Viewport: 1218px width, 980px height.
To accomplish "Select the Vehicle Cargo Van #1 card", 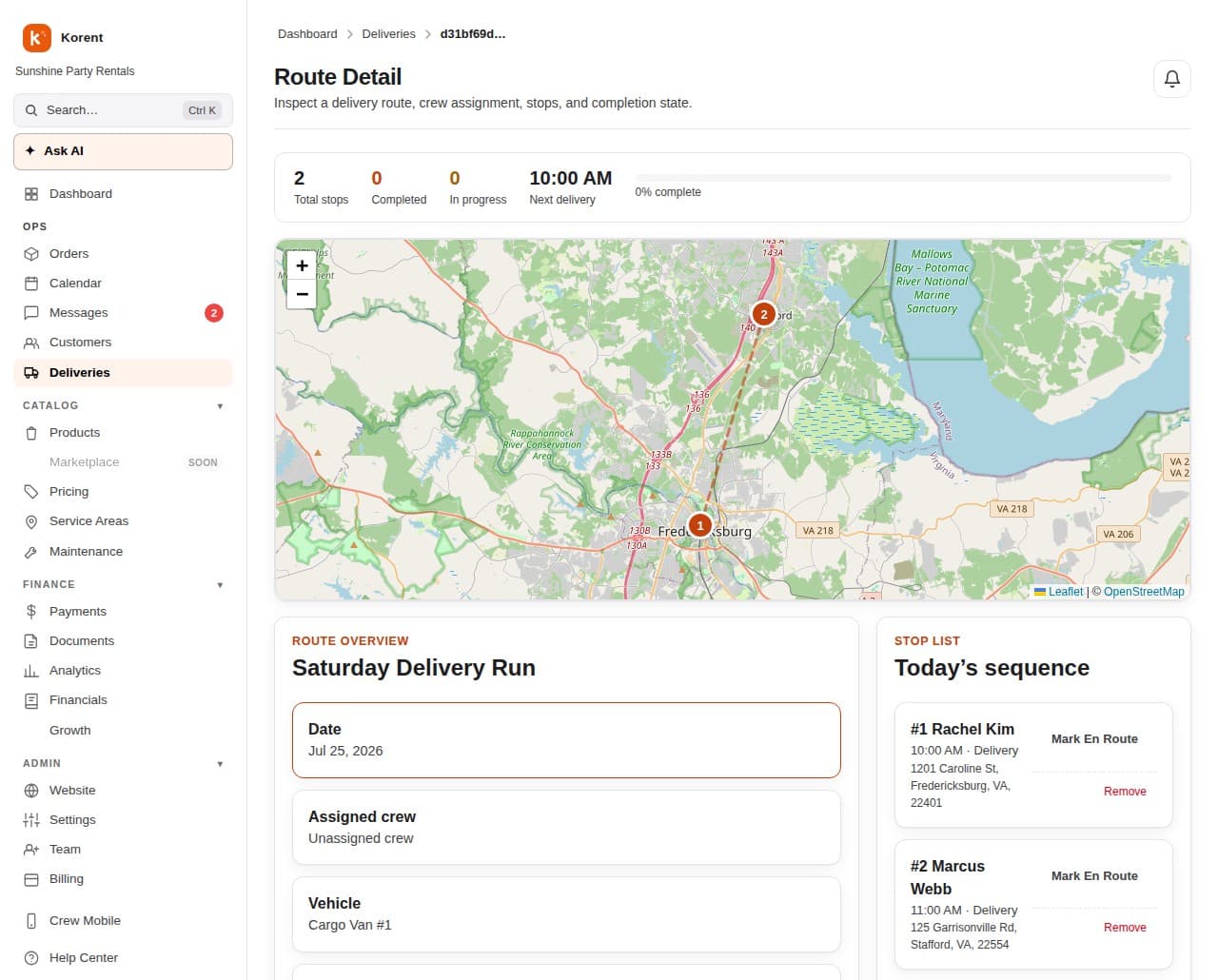I will tap(566, 914).
